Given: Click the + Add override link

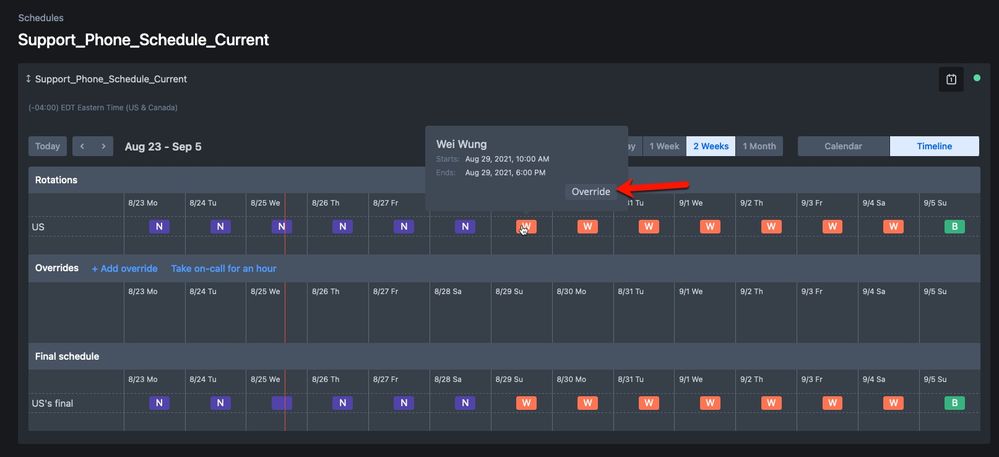Looking at the screenshot, I should pos(124,268).
